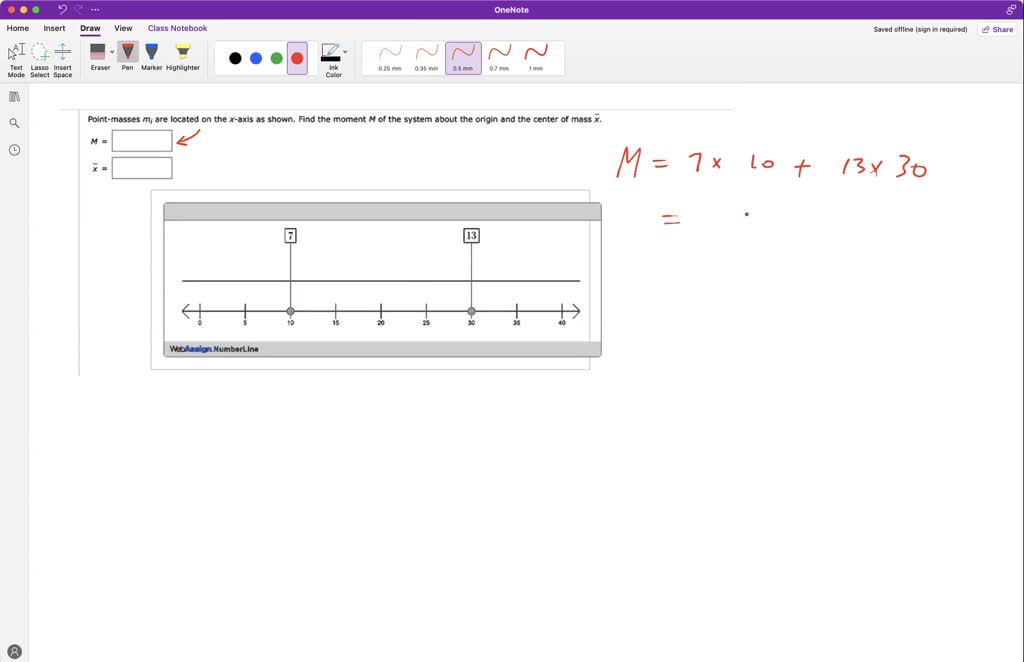The height and width of the screenshot is (662, 1024).
Task: Open the Class Notebook tab
Action: 177,28
